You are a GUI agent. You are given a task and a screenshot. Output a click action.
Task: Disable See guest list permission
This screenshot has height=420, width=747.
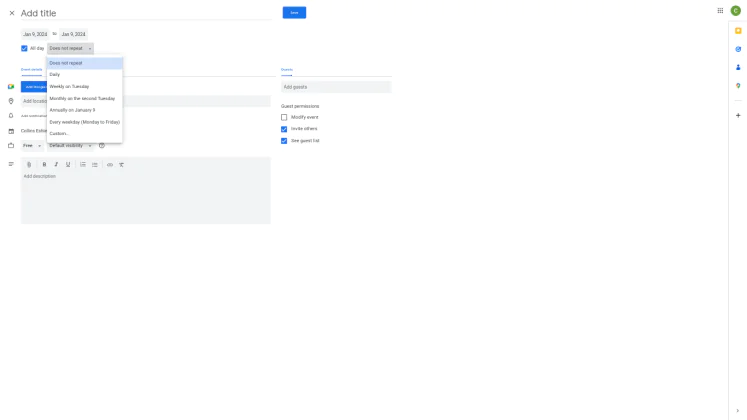[x=284, y=141]
